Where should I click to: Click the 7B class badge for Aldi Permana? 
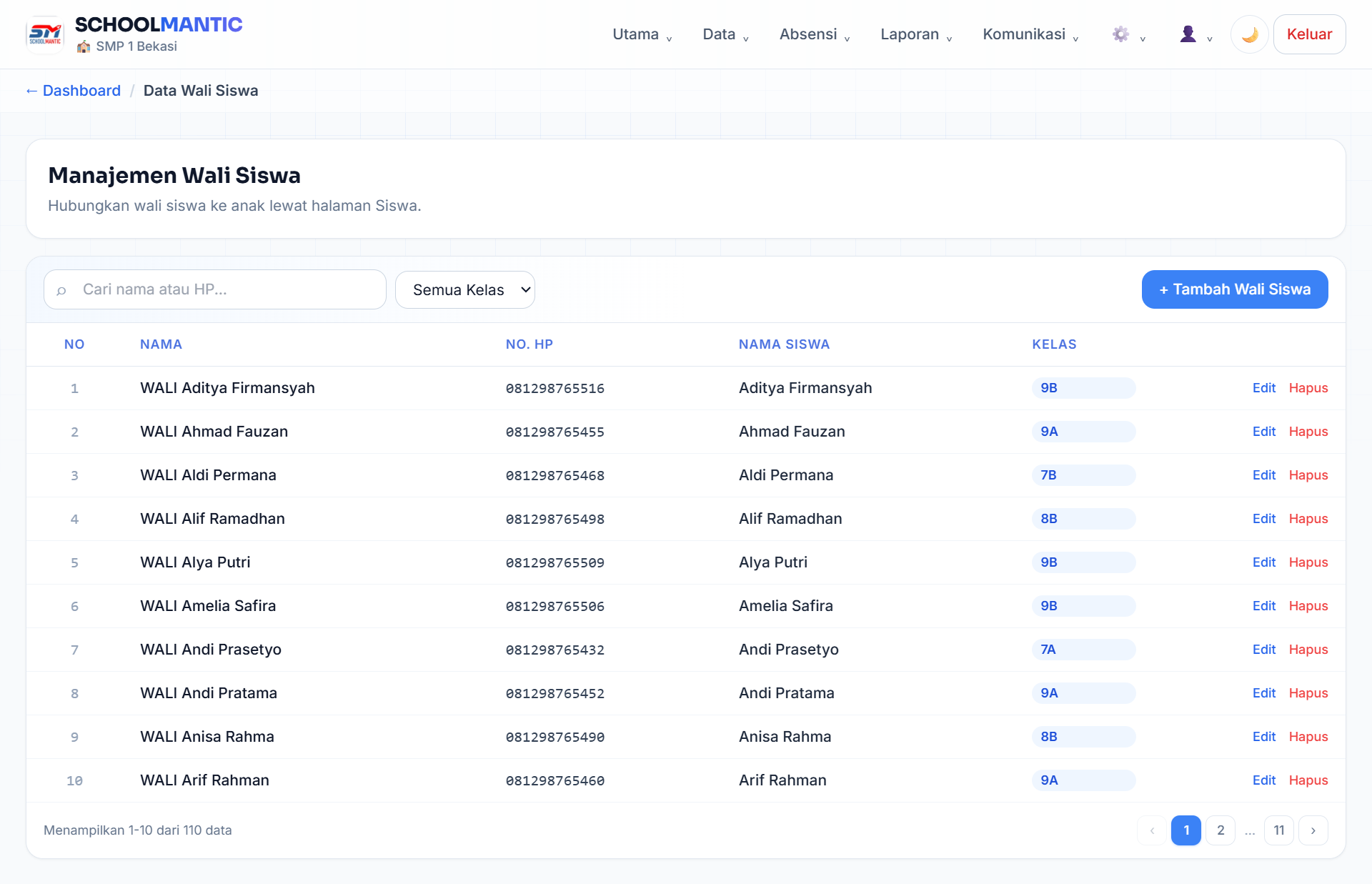pos(1083,475)
